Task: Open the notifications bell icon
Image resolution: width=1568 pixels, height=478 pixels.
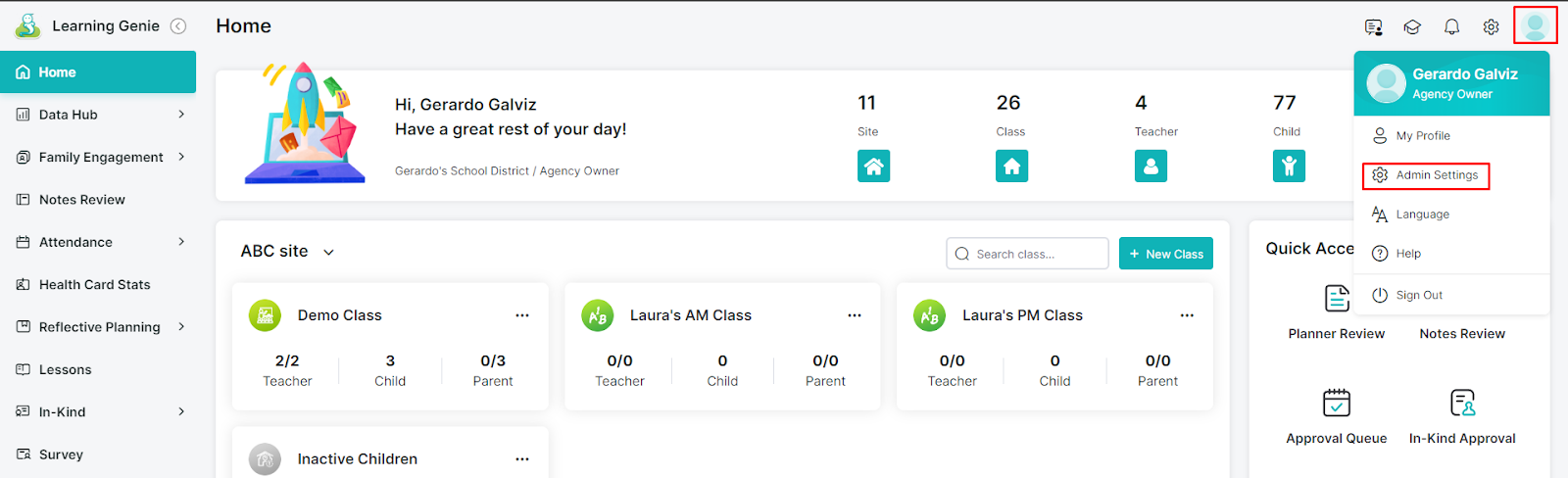Action: pos(1451,27)
